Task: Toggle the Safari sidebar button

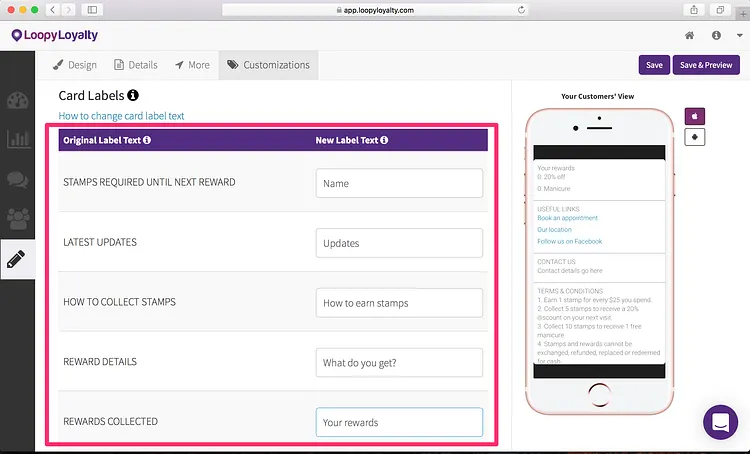Action: pyautogui.click(x=92, y=10)
